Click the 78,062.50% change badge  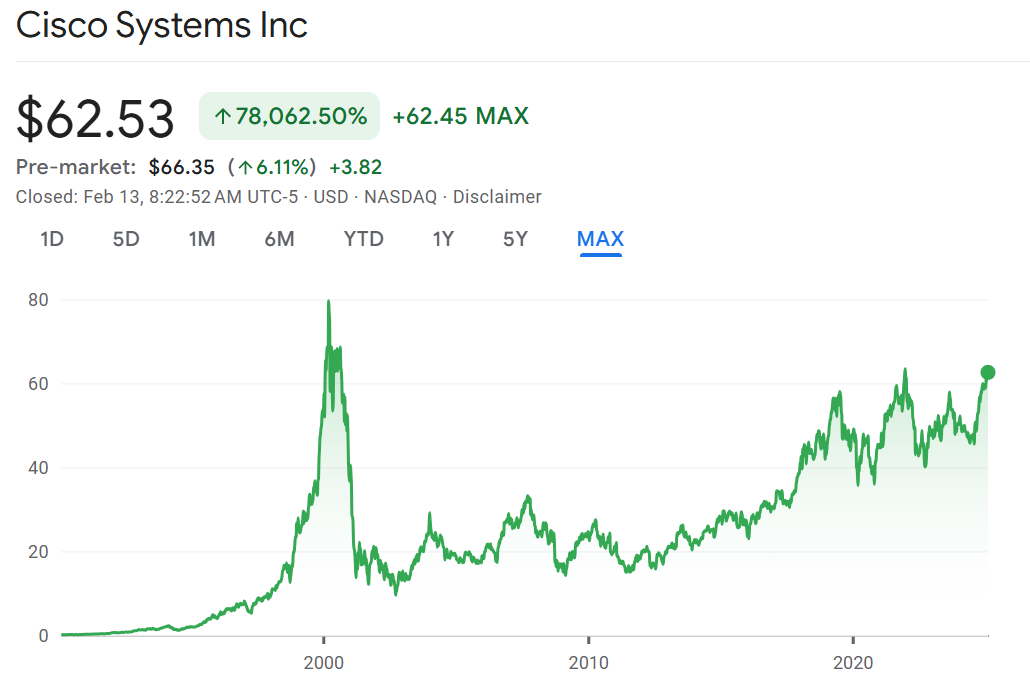290,116
